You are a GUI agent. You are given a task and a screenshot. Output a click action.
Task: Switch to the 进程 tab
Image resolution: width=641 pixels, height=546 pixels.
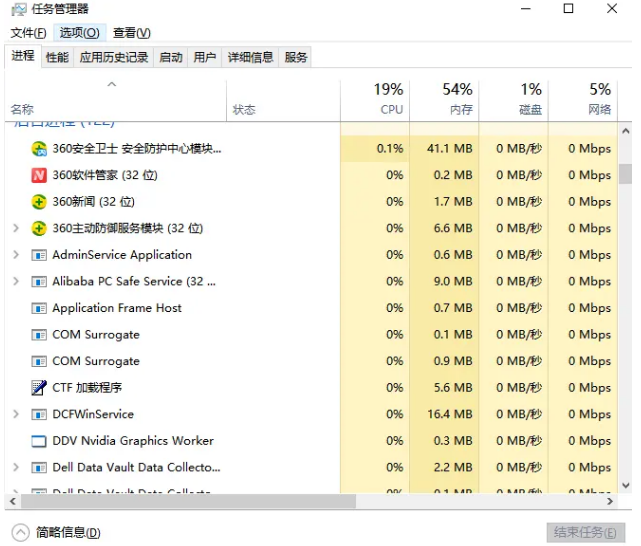tap(23, 56)
